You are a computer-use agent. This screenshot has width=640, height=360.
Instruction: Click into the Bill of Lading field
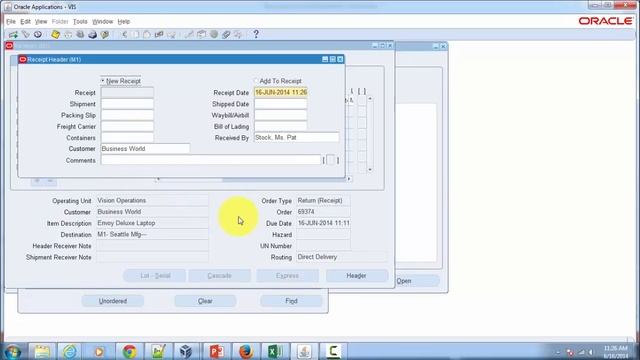click(281, 127)
